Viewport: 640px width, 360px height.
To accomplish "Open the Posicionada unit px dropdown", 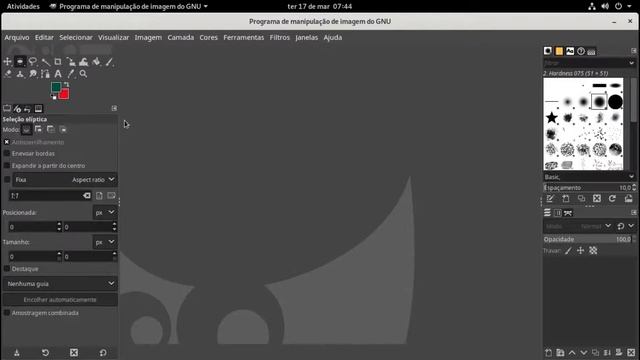I will coord(105,212).
